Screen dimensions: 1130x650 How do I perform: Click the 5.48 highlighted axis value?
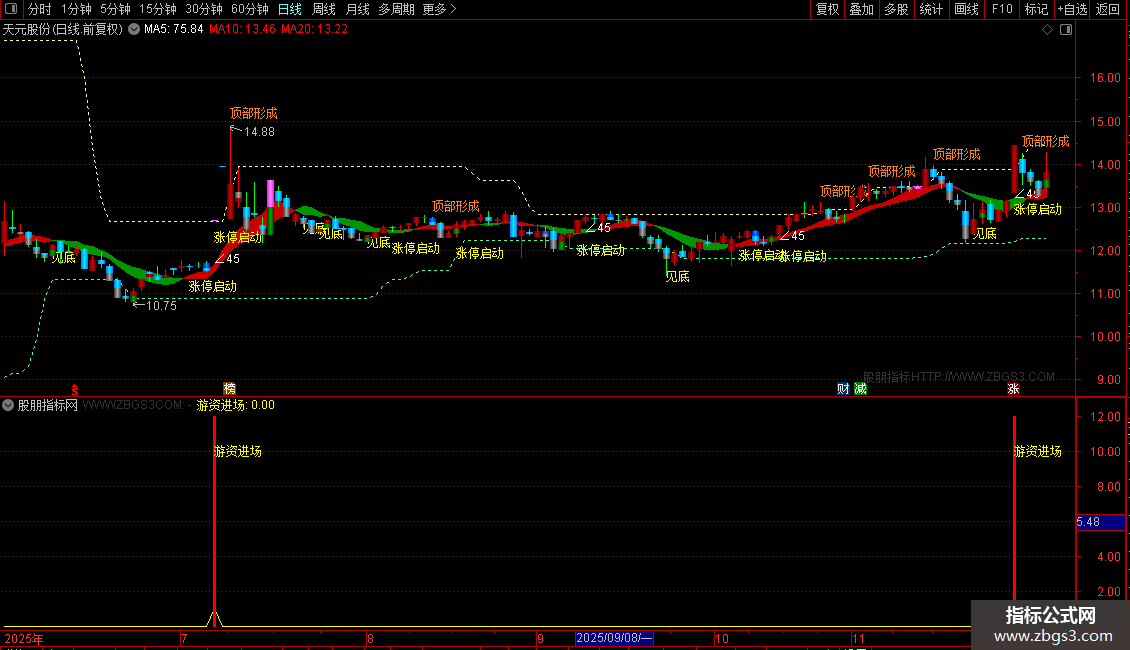1100,522
